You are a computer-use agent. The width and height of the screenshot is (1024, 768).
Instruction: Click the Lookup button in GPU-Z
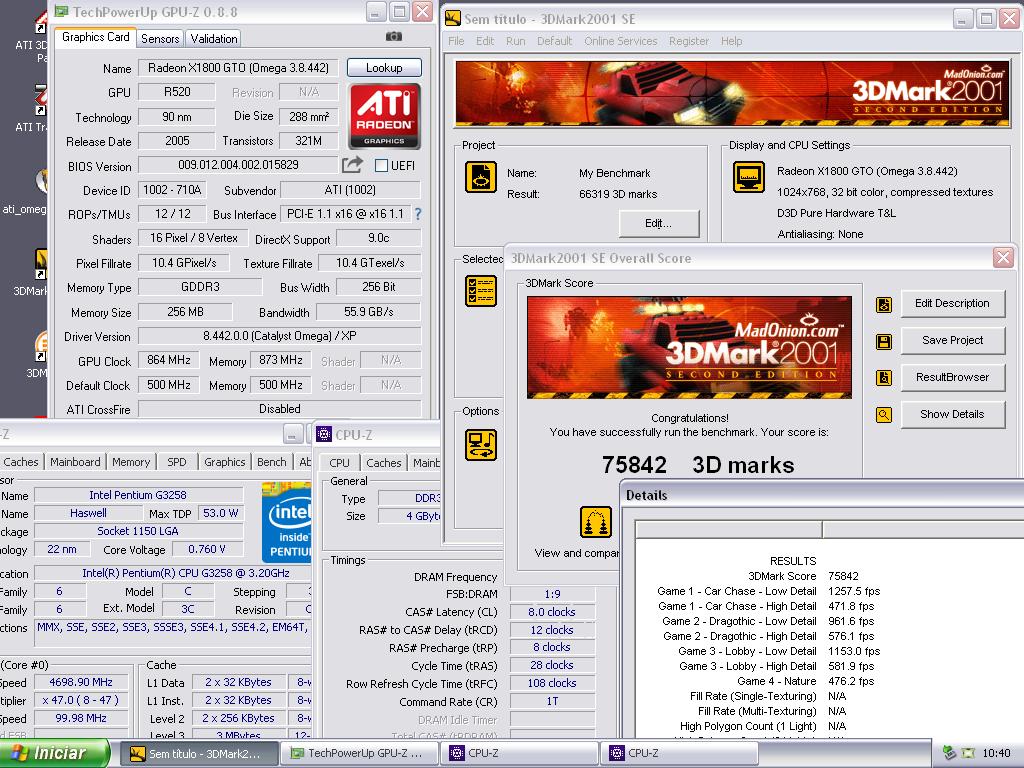384,67
